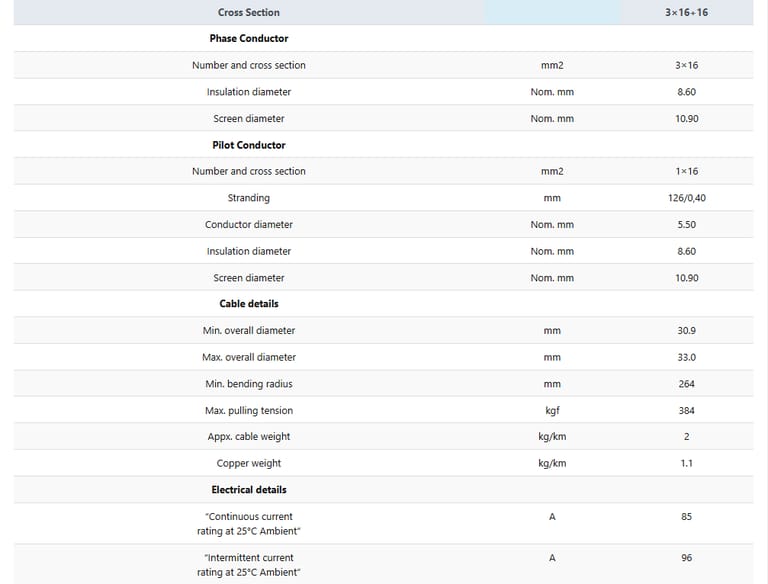Click the Appx. cable weight label
Image resolution: width=768 pixels, height=584 pixels.
[x=249, y=437]
